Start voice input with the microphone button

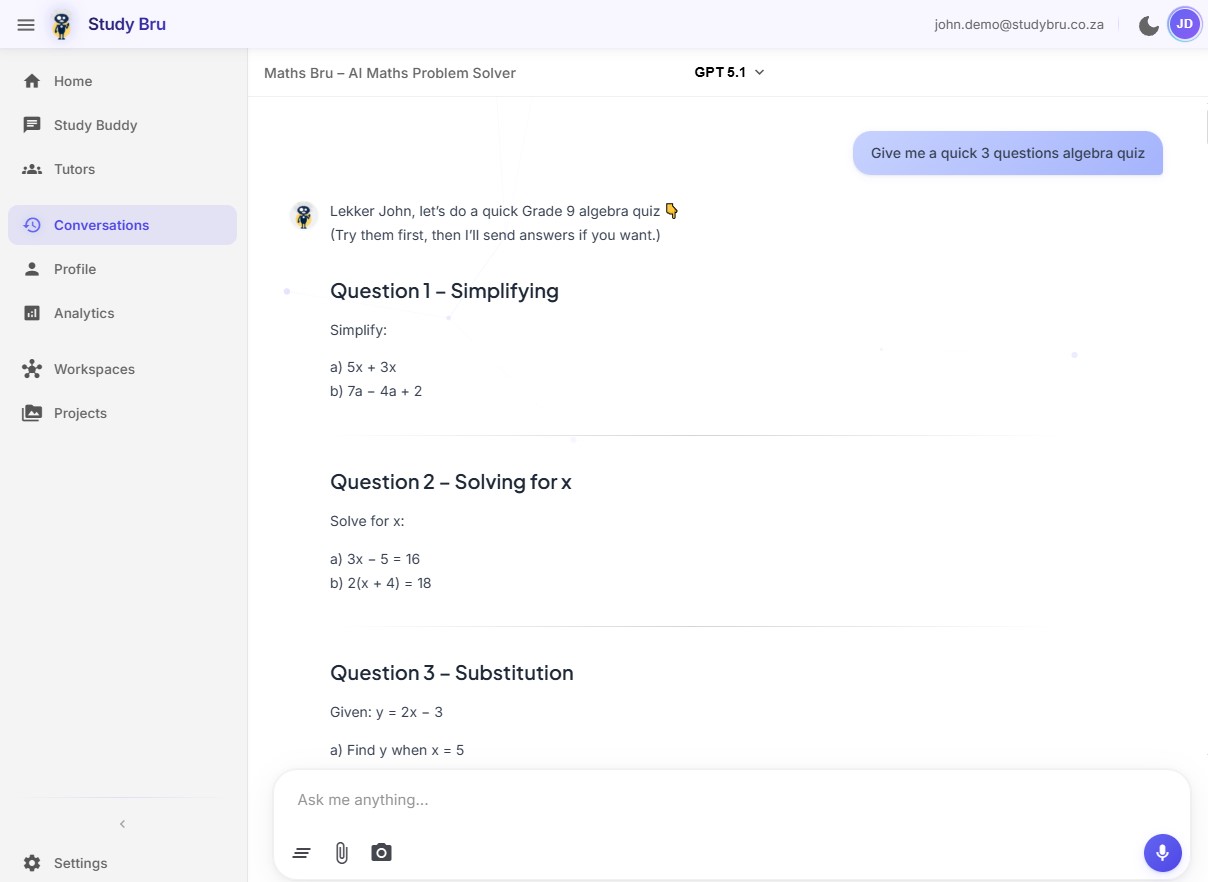tap(1162, 852)
